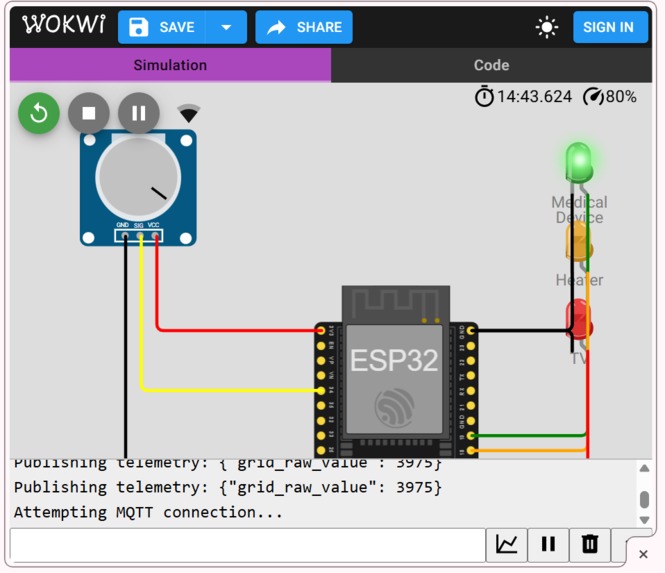Image resolution: width=665 pixels, height=573 pixels.
Task: Switch to the Simulation tab
Action: coord(170,65)
